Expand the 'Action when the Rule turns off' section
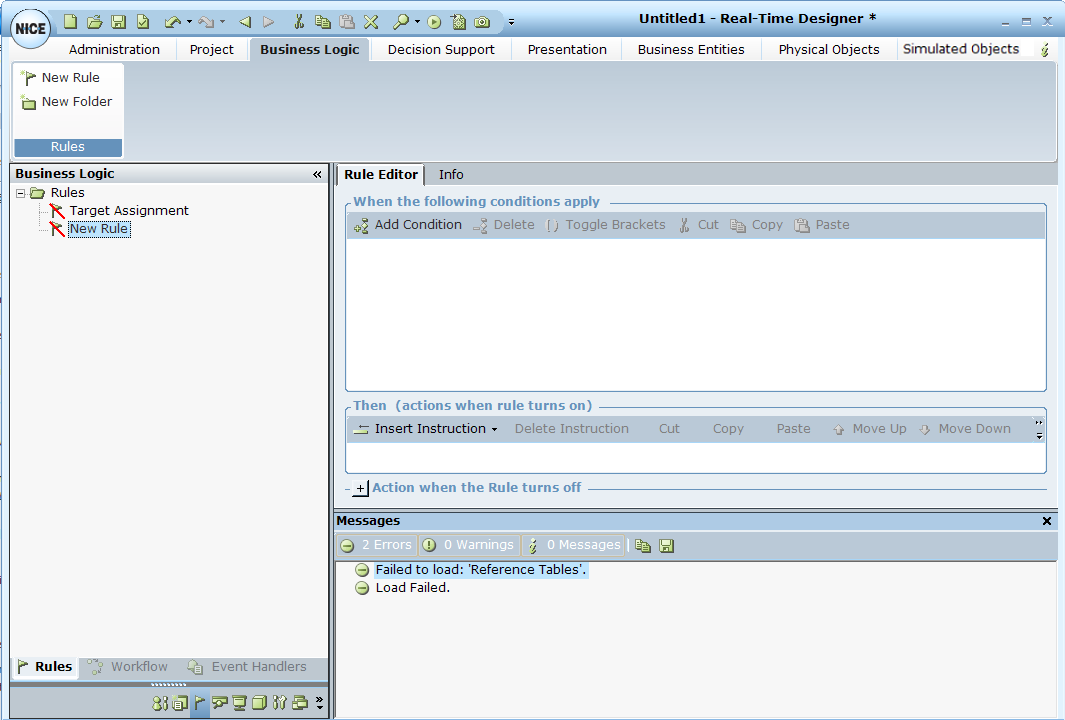 (x=361, y=488)
